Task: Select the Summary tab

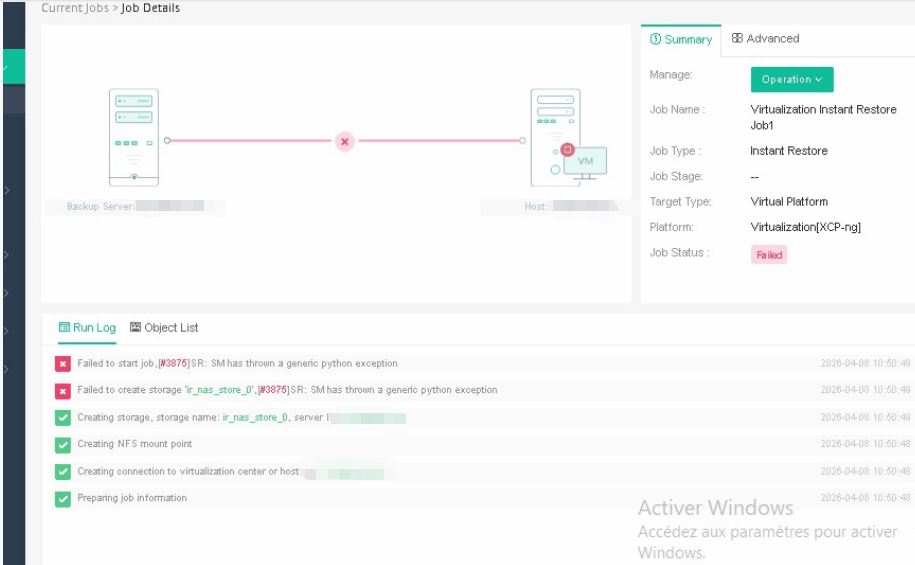Action: click(680, 40)
